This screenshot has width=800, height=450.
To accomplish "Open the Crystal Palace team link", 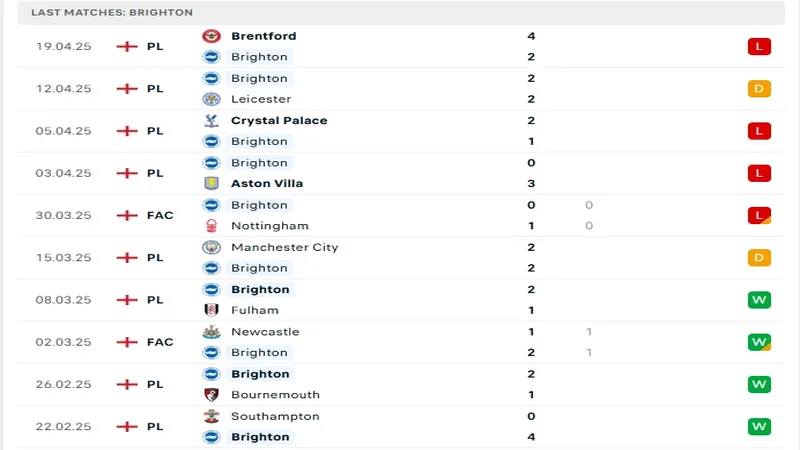I will tap(279, 120).
